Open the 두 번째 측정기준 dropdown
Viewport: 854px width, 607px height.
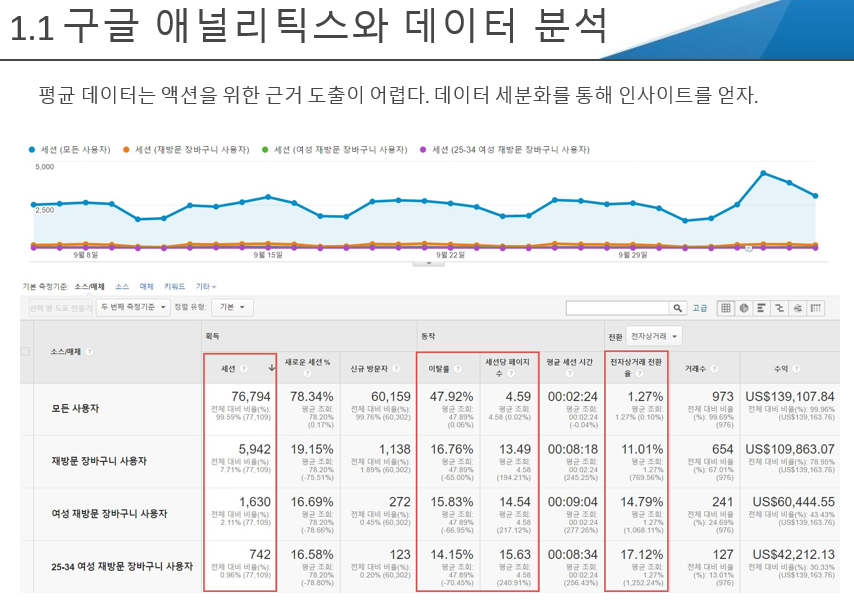[x=133, y=307]
